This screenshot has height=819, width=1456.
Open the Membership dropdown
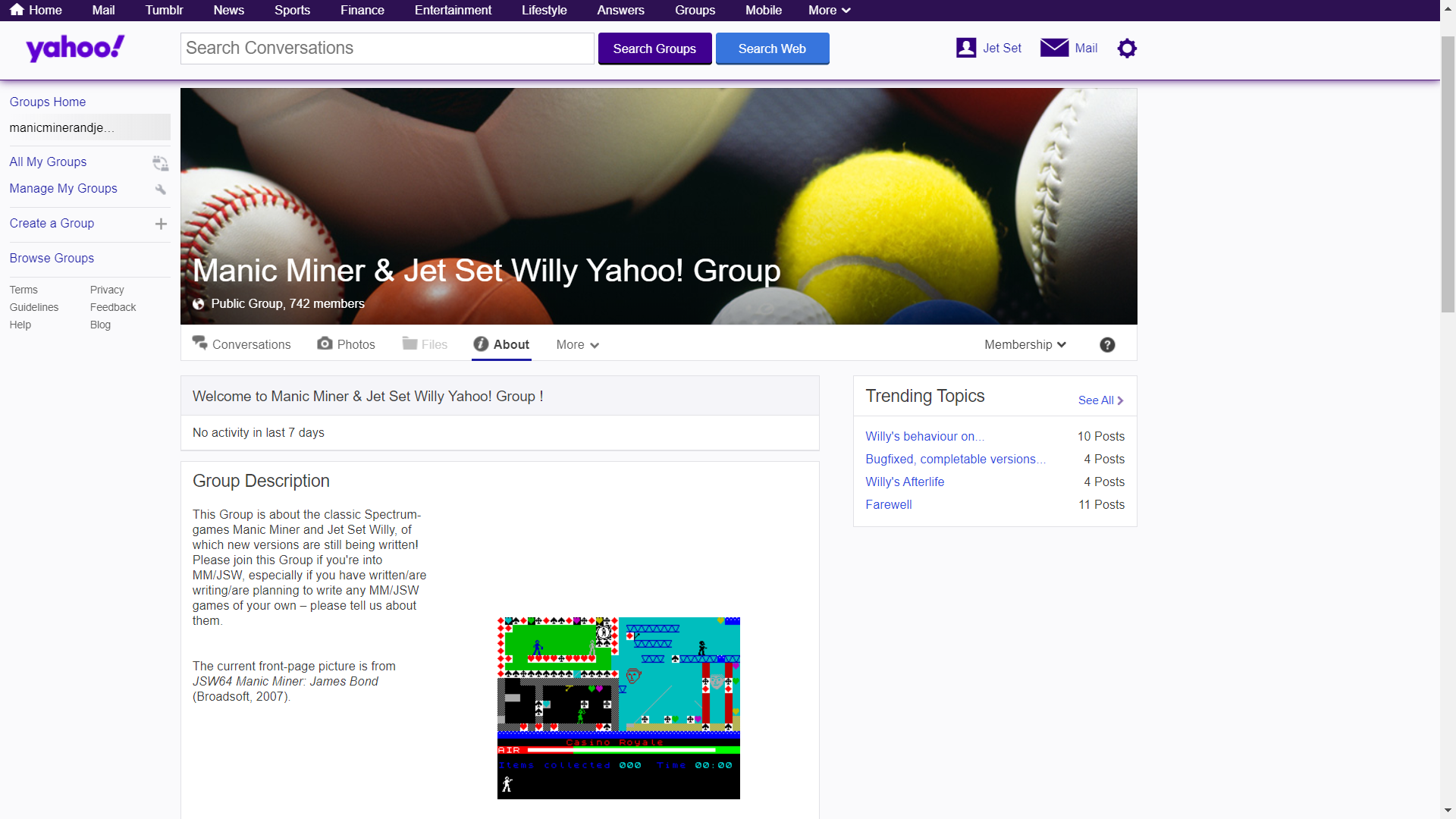tap(1024, 344)
